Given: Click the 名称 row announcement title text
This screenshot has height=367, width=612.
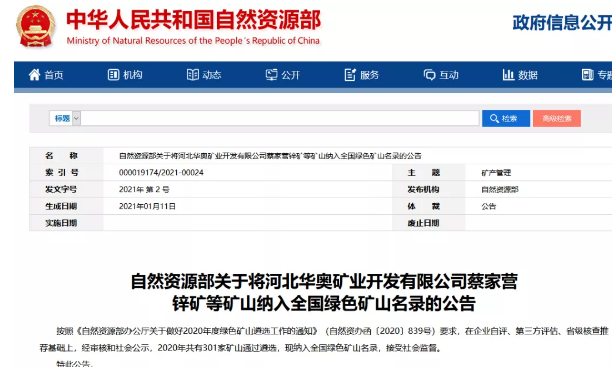Looking at the screenshot, I should tap(270, 156).
